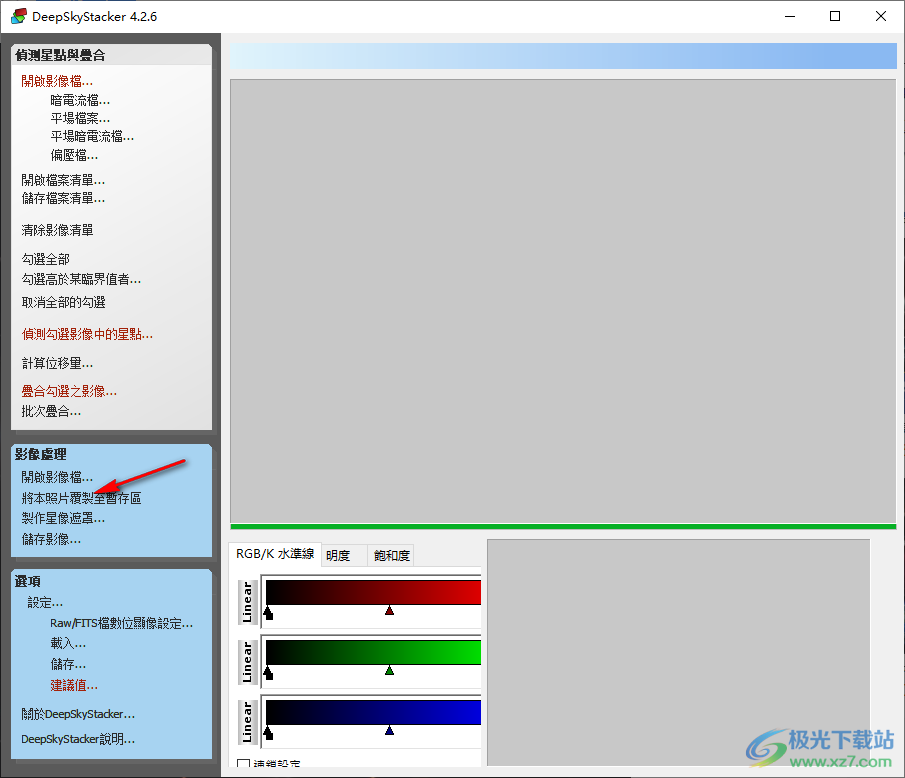Viewport: 905px width, 778px height.
Task: Toggle the 連鎖設定 checkbox
Action: tap(244, 764)
